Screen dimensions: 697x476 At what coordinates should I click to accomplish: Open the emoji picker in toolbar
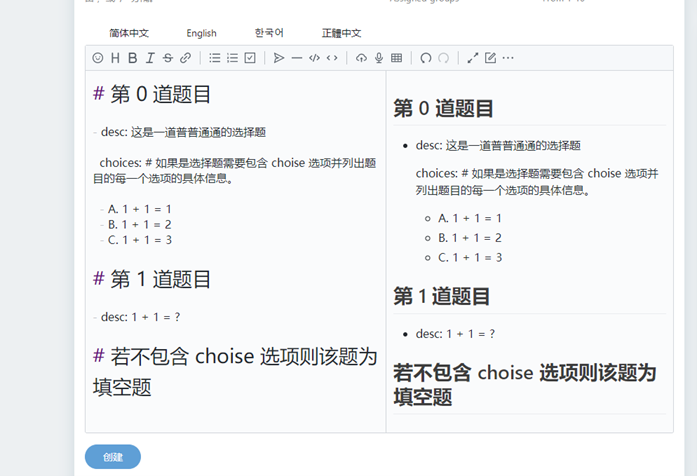click(x=98, y=58)
